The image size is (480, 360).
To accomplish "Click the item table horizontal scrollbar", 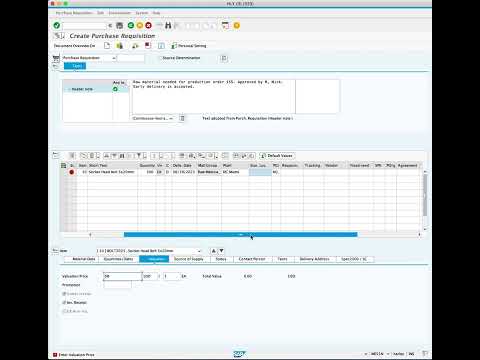I will 240,235.
